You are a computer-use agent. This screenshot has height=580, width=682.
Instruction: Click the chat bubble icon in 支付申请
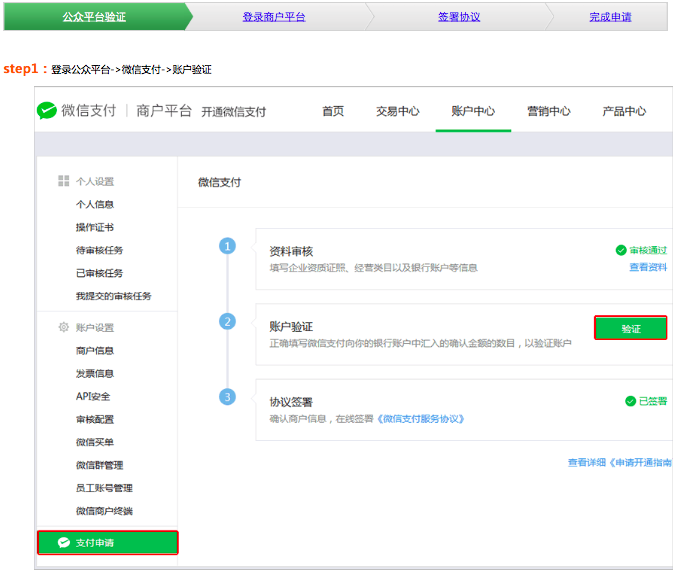pos(64,543)
